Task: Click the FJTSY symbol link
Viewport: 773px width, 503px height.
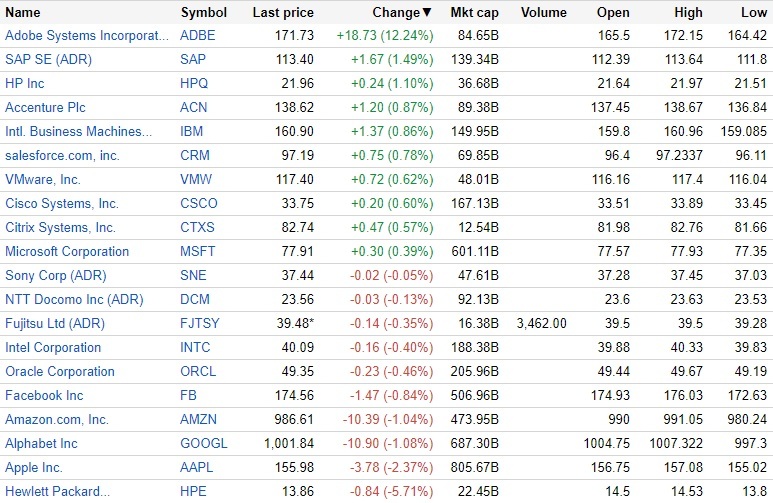Action: [199, 323]
